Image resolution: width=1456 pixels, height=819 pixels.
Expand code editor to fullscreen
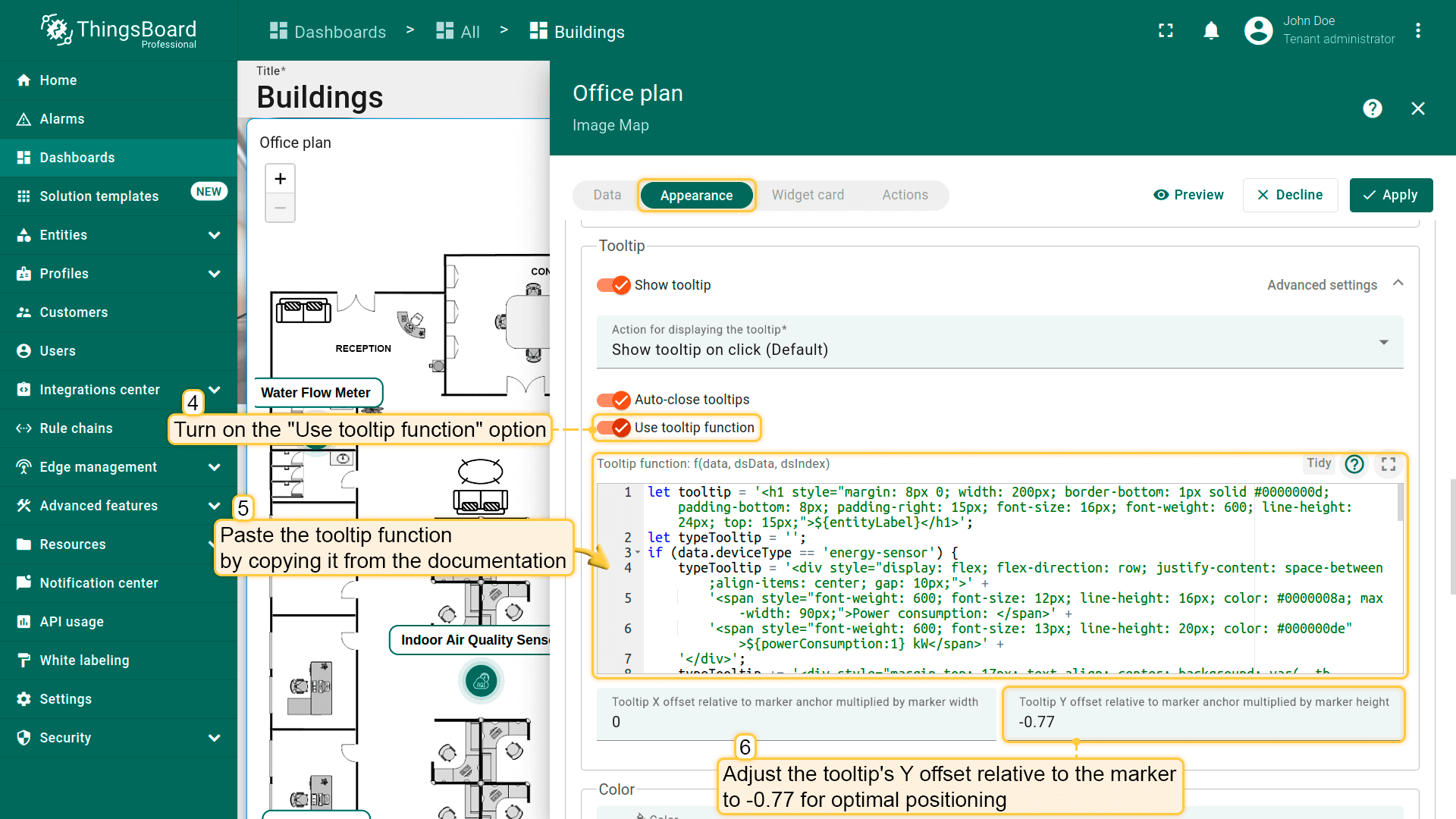(x=1389, y=464)
